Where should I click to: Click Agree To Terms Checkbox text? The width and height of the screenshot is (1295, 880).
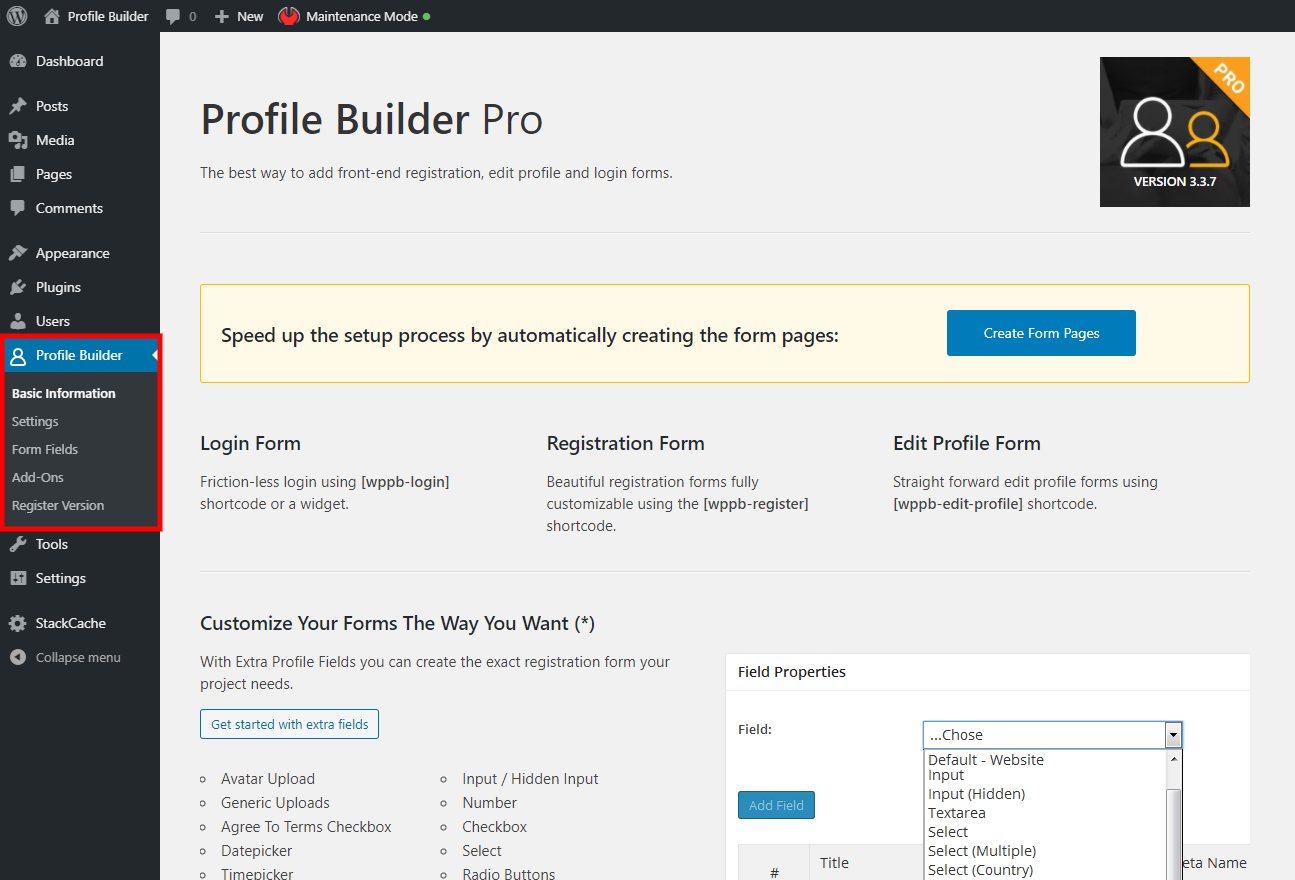306,827
